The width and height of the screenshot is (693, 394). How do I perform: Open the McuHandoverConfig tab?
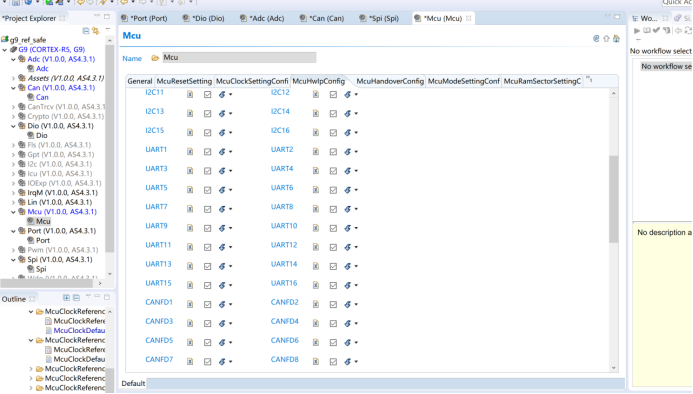coord(390,81)
